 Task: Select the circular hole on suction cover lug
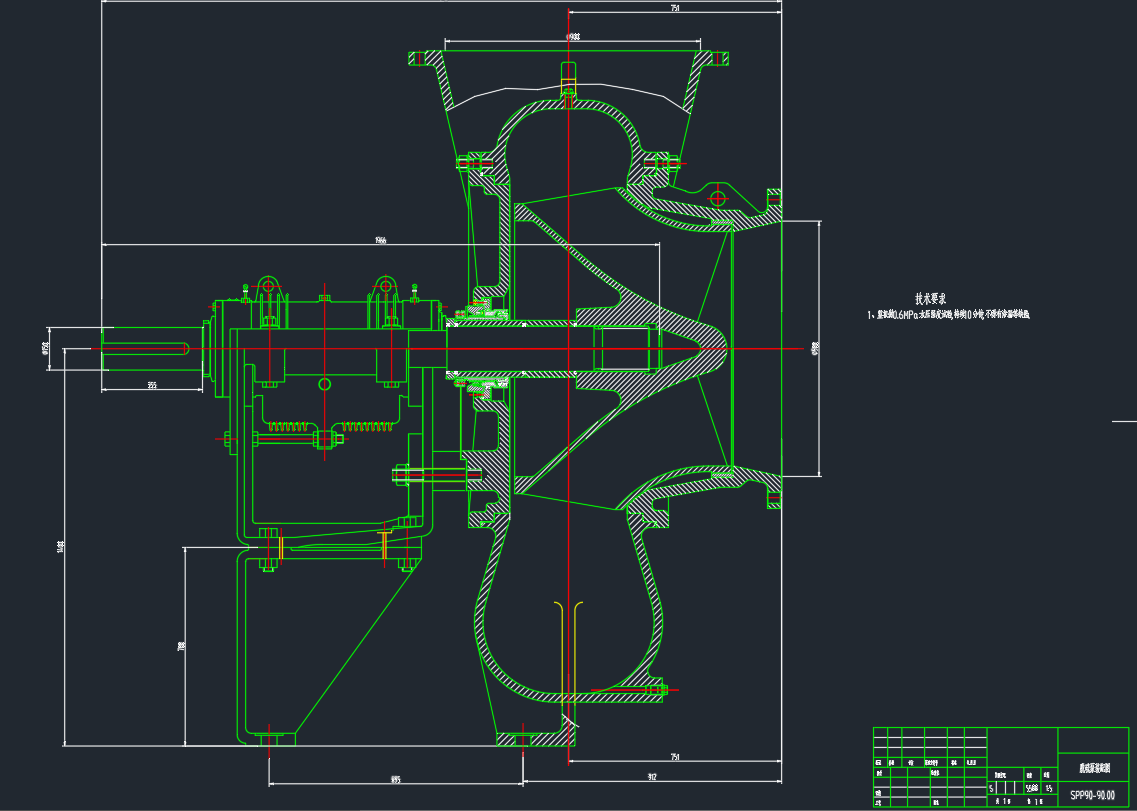pyautogui.click(x=717, y=197)
